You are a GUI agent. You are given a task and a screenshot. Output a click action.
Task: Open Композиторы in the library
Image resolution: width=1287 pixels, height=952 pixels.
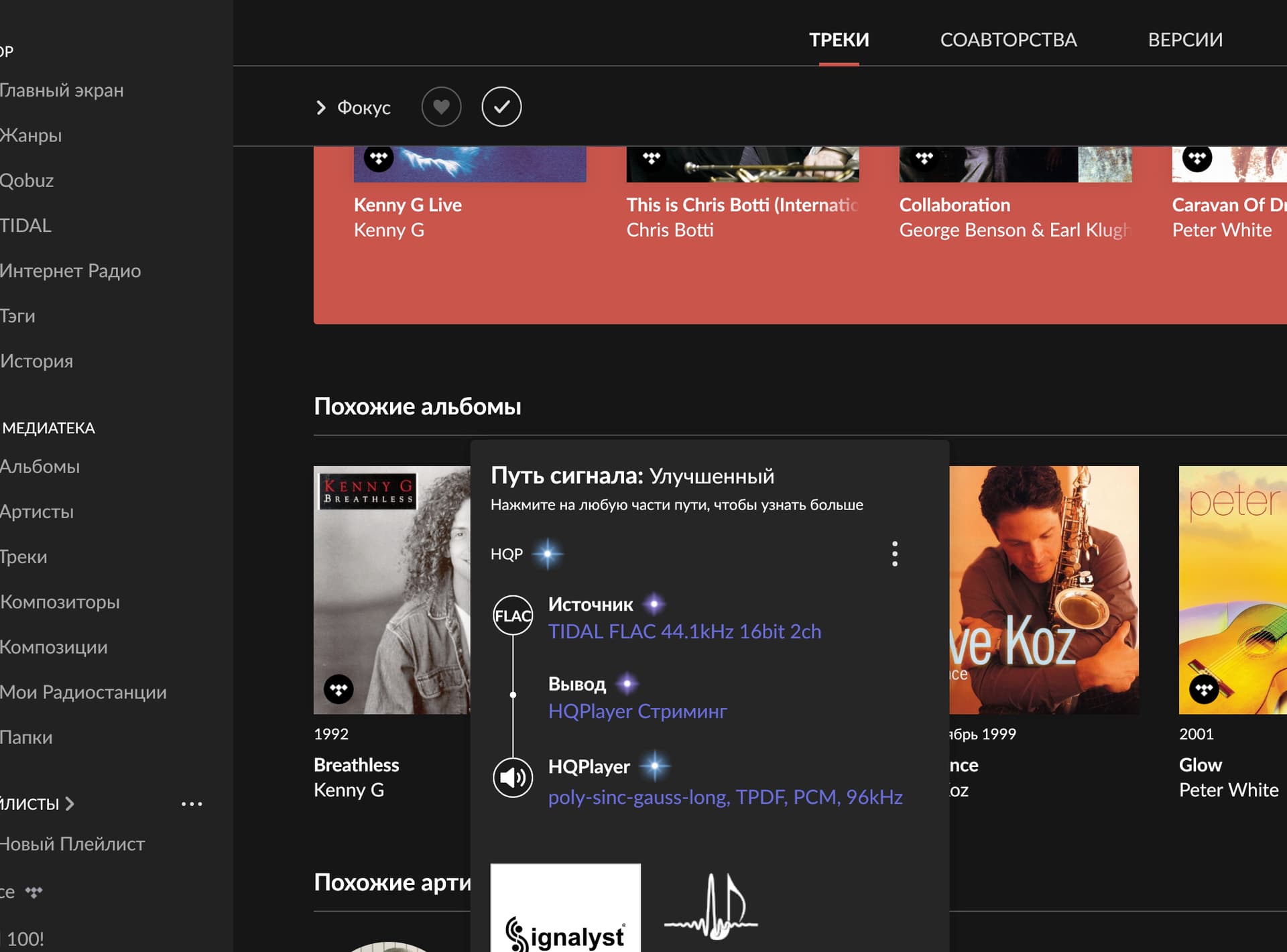point(60,601)
